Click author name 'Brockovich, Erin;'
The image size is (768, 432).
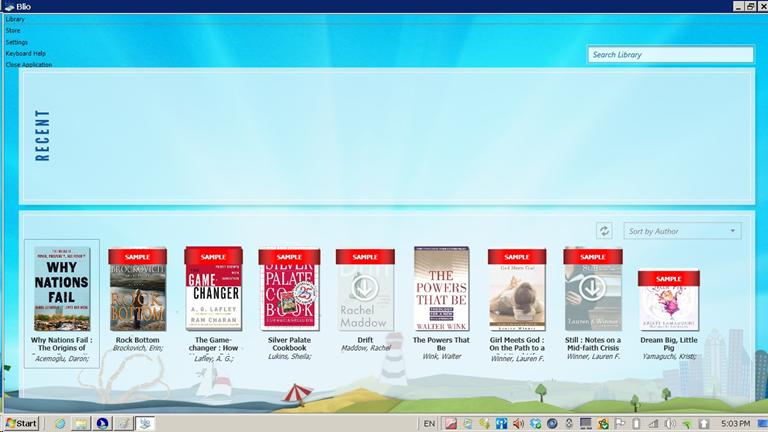coord(138,348)
